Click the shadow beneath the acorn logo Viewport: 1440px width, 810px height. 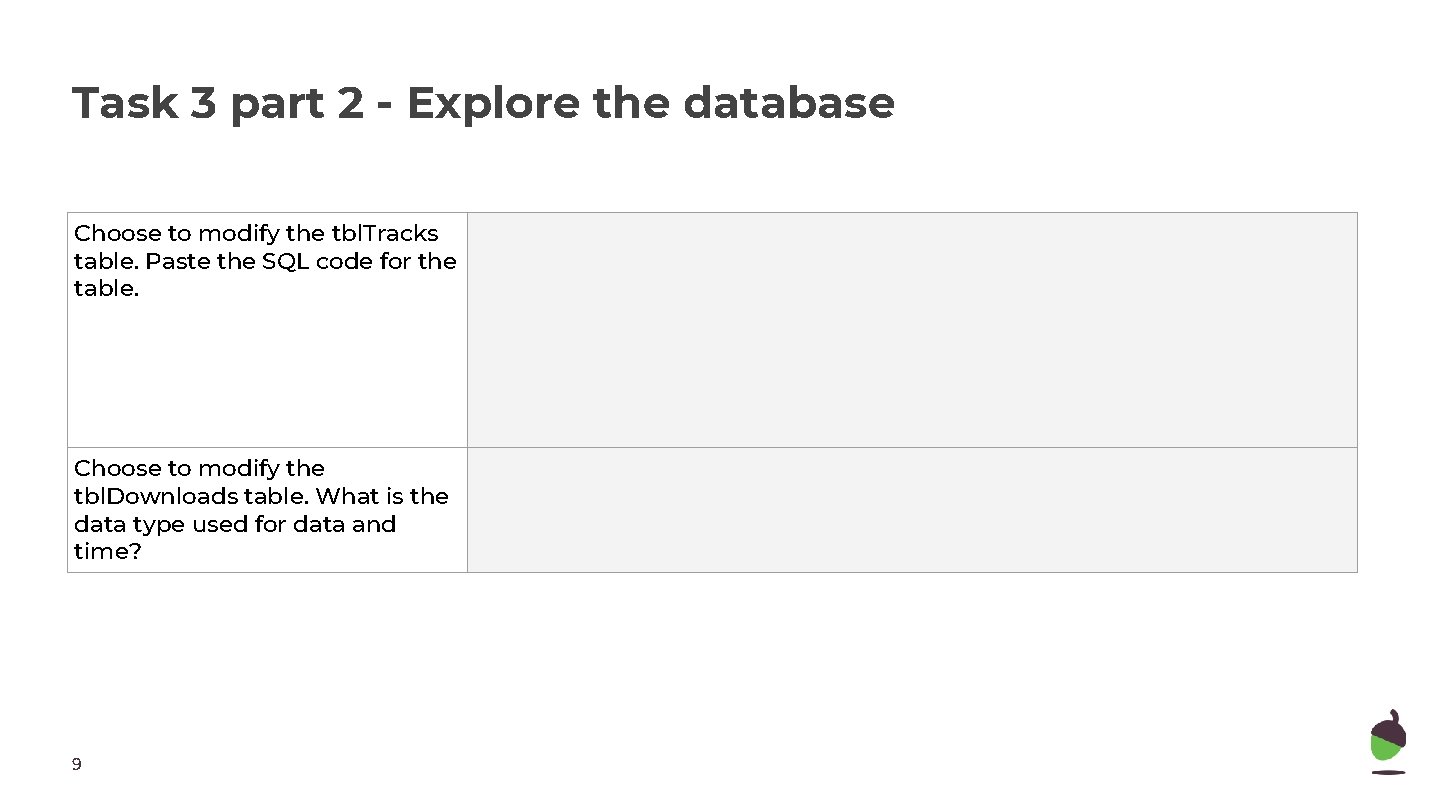[x=1388, y=772]
